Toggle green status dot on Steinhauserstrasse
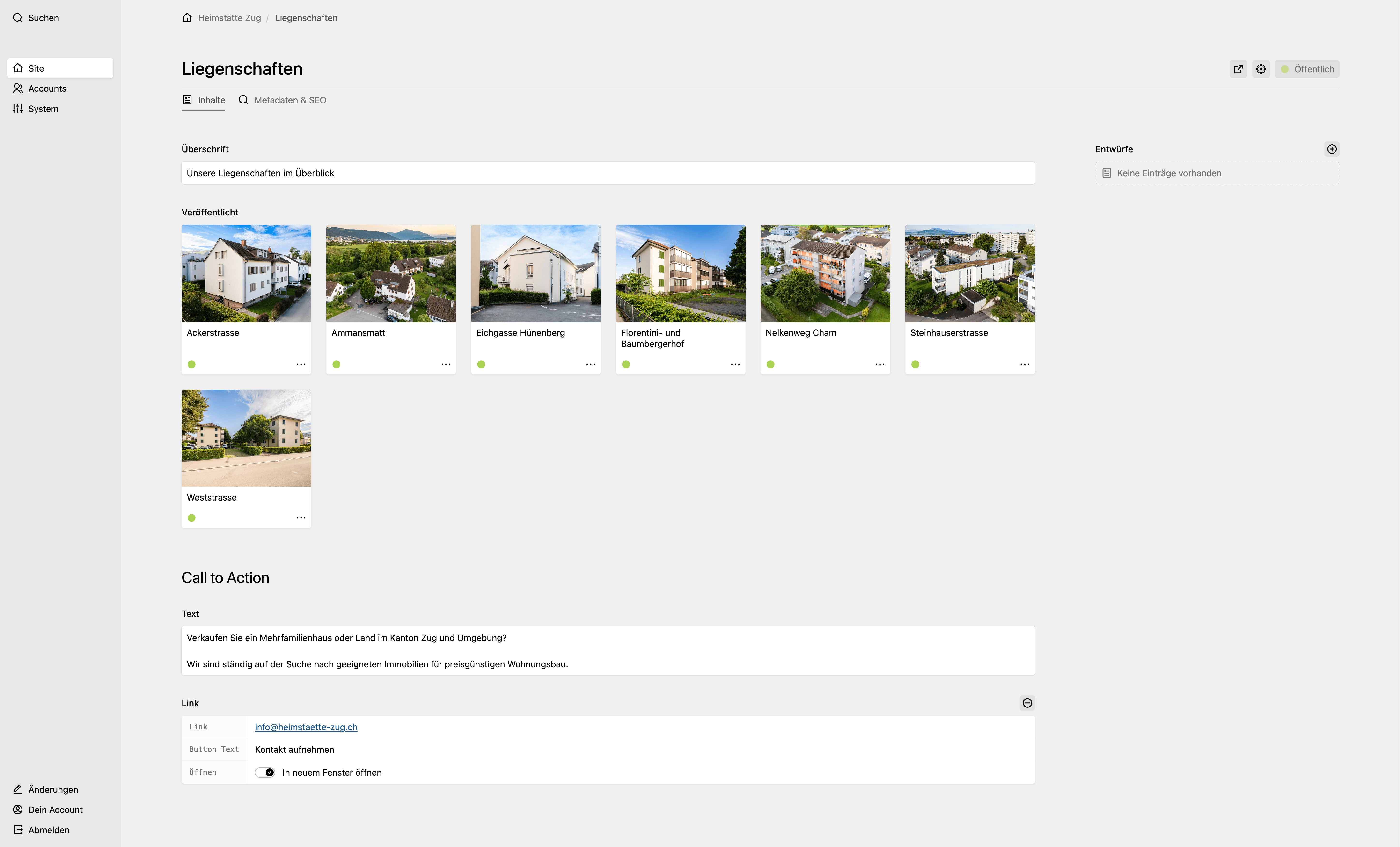Image resolution: width=1400 pixels, height=847 pixels. click(915, 364)
